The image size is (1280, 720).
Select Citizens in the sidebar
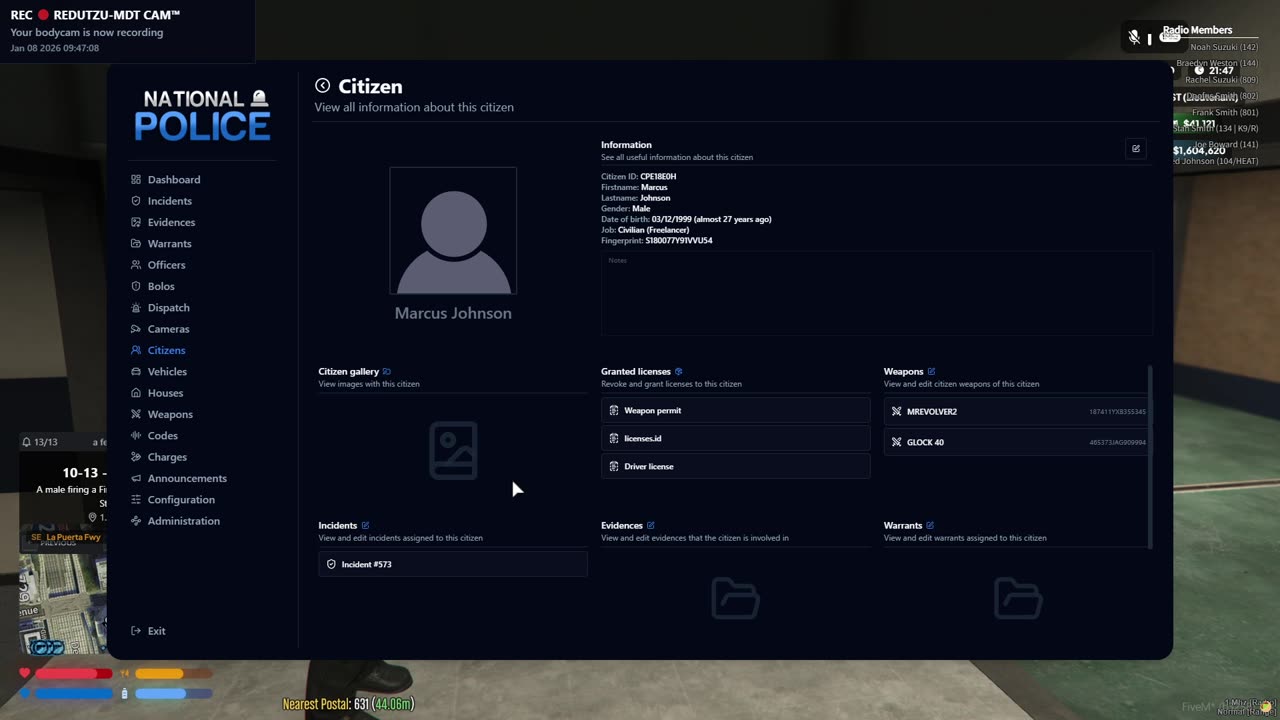click(x=166, y=350)
